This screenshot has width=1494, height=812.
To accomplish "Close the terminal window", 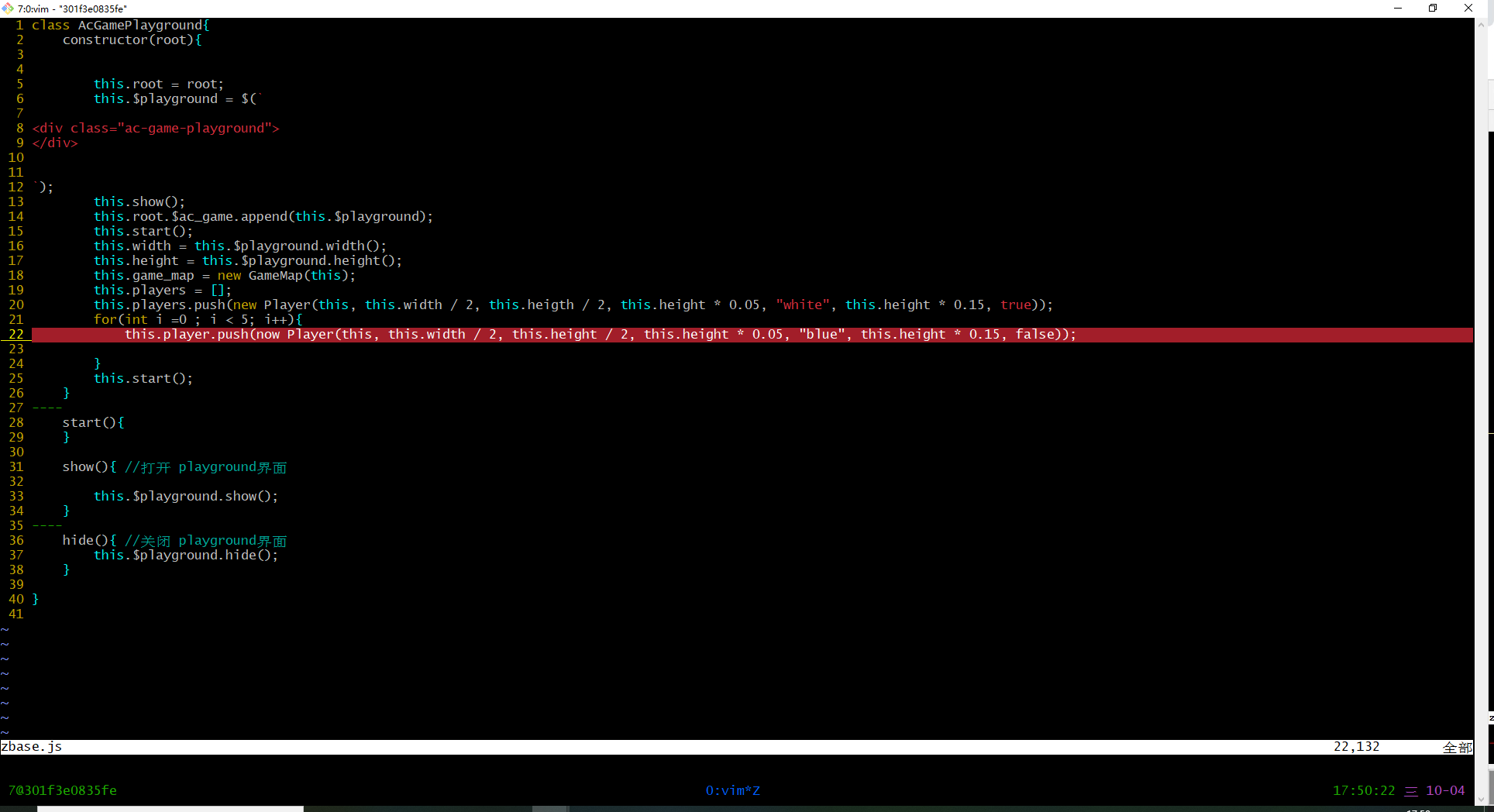I will pos(1468,9).
